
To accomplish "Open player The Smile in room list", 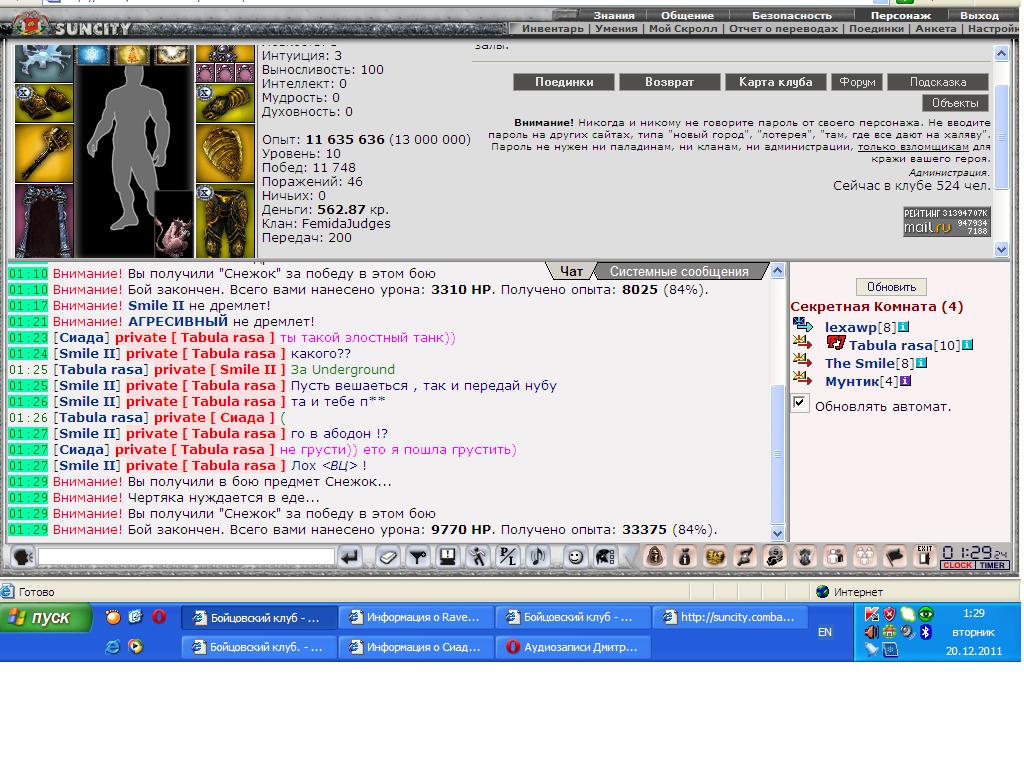I will (859, 363).
